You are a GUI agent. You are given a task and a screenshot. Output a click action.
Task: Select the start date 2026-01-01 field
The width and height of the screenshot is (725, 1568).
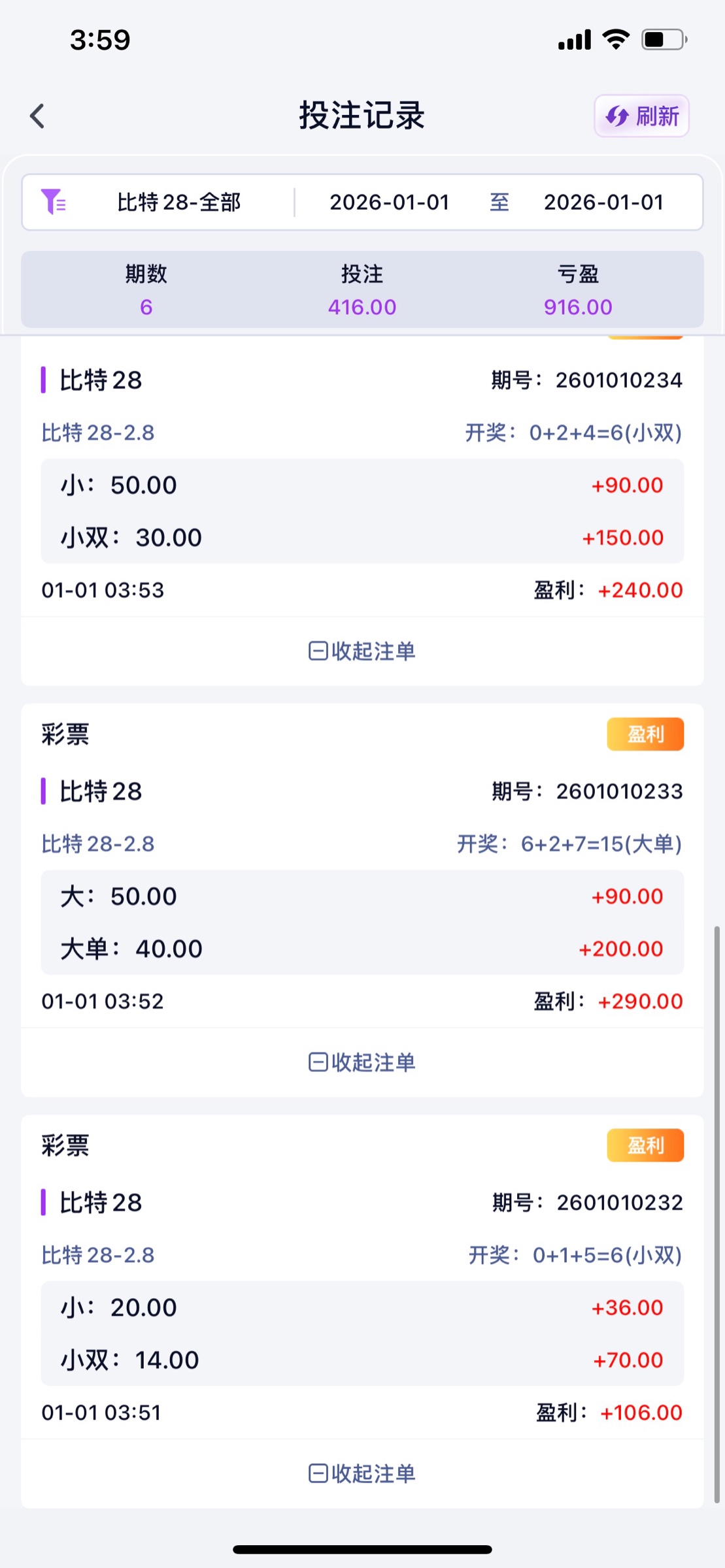[389, 203]
